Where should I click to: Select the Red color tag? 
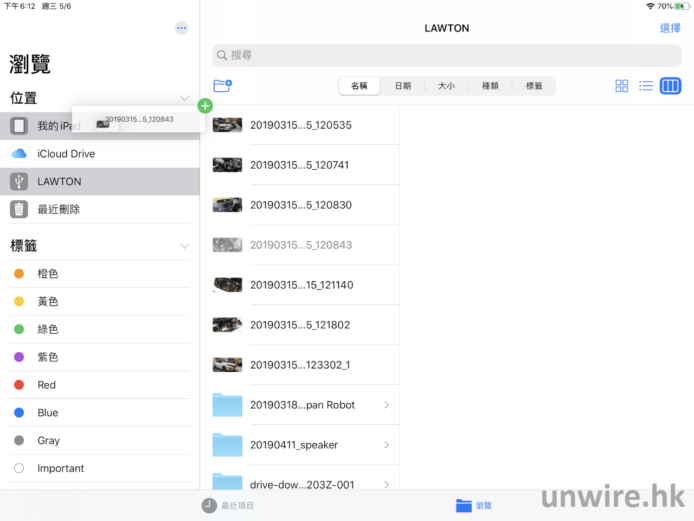point(46,385)
